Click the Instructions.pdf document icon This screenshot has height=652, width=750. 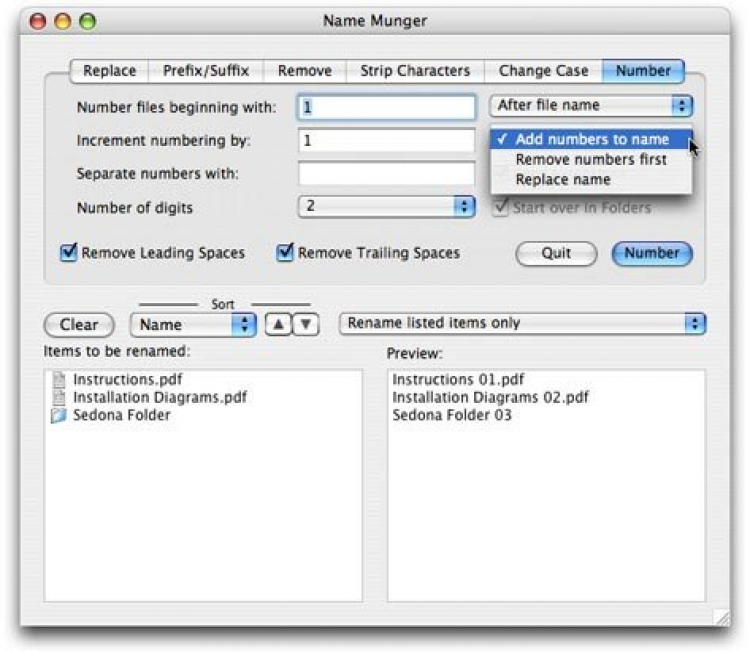pos(58,379)
